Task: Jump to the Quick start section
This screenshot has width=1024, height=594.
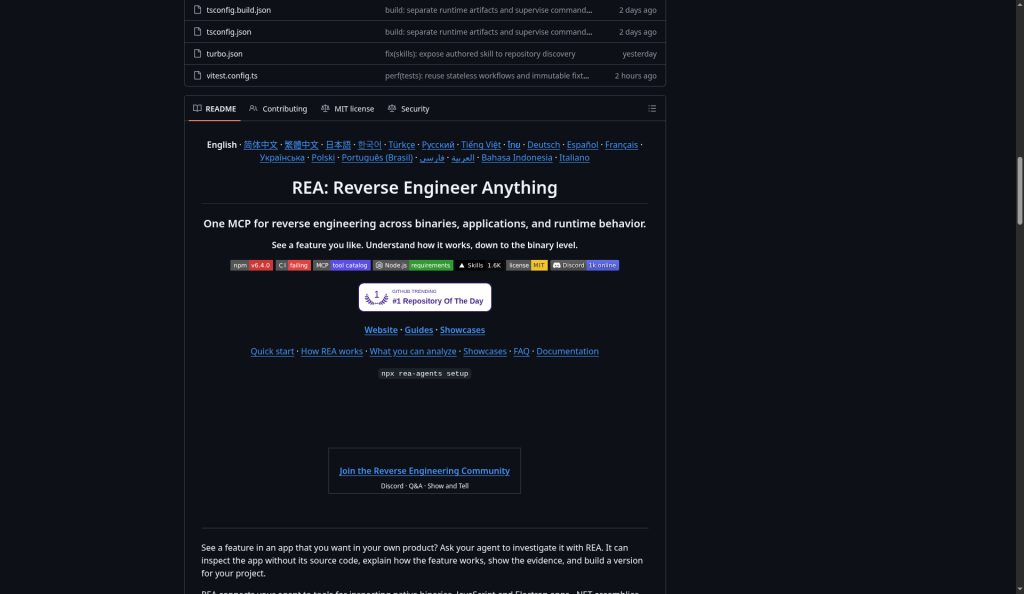Action: pos(272,352)
